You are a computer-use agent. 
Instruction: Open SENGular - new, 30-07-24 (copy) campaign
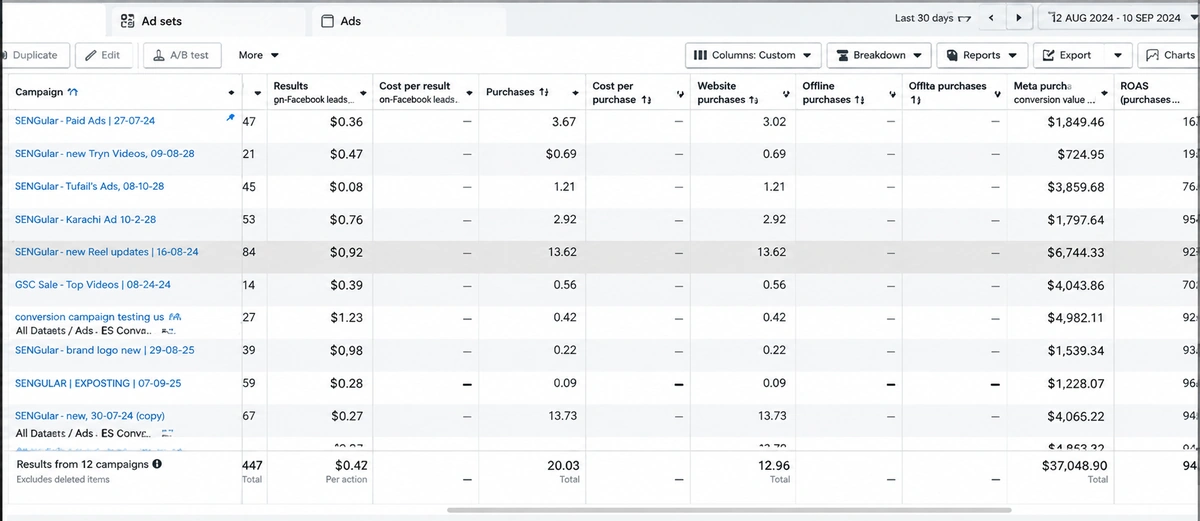click(x=90, y=416)
